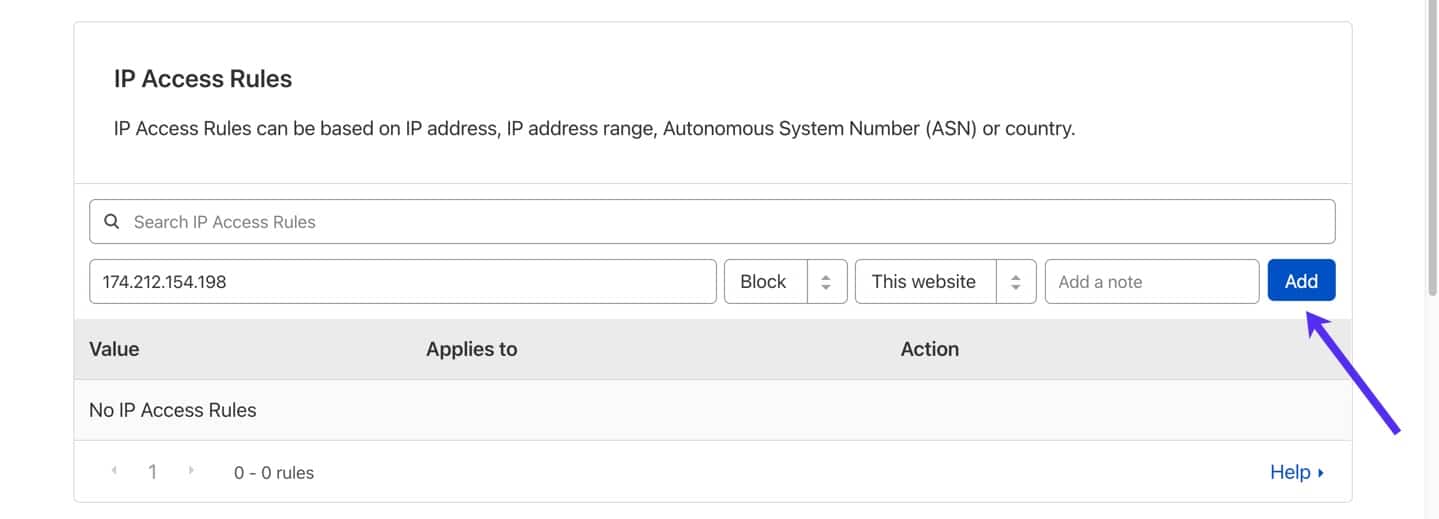Click the Value column header
Image resolution: width=1439 pixels, height=519 pixels.
pyautogui.click(x=114, y=349)
